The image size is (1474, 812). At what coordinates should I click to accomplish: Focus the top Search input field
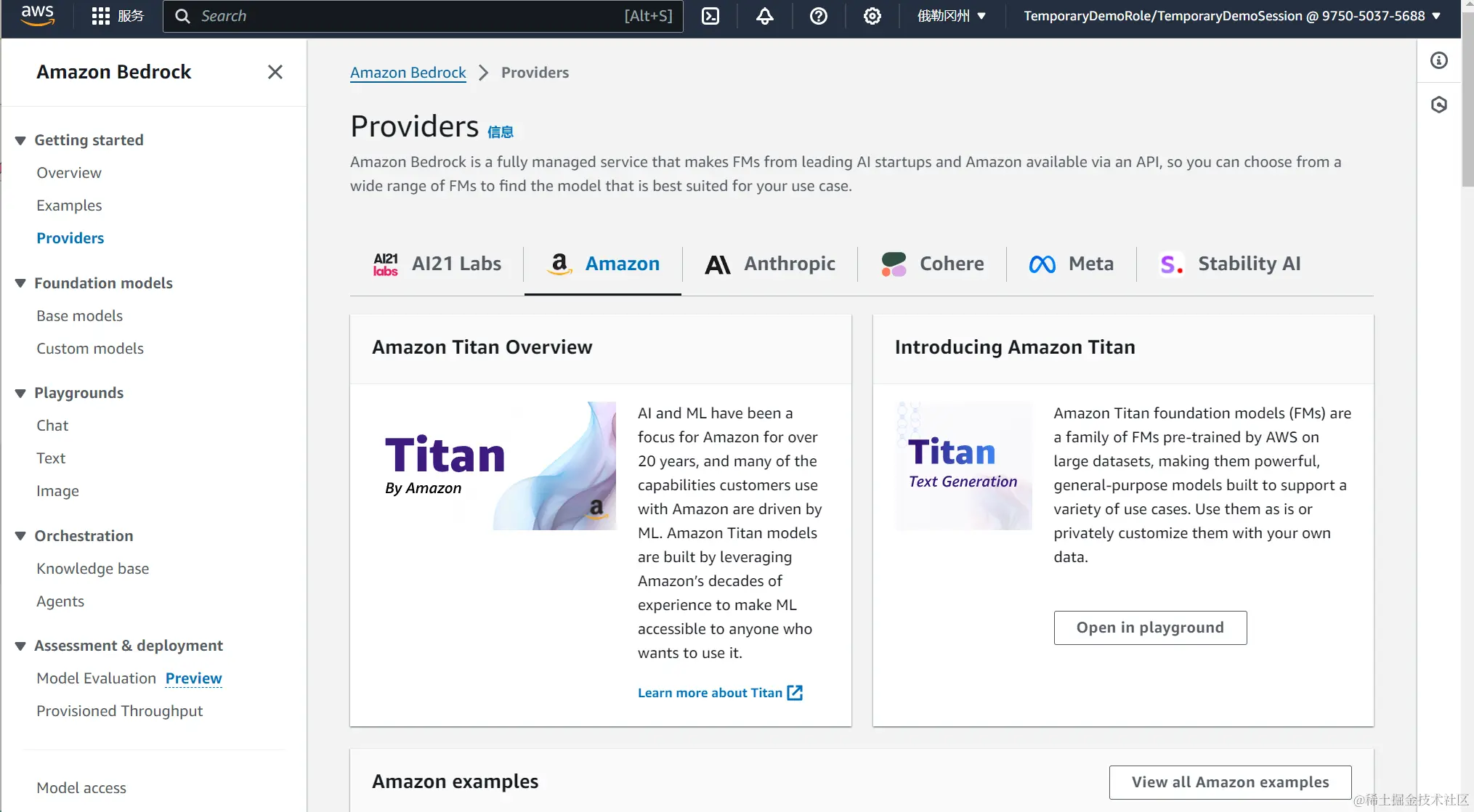423,16
